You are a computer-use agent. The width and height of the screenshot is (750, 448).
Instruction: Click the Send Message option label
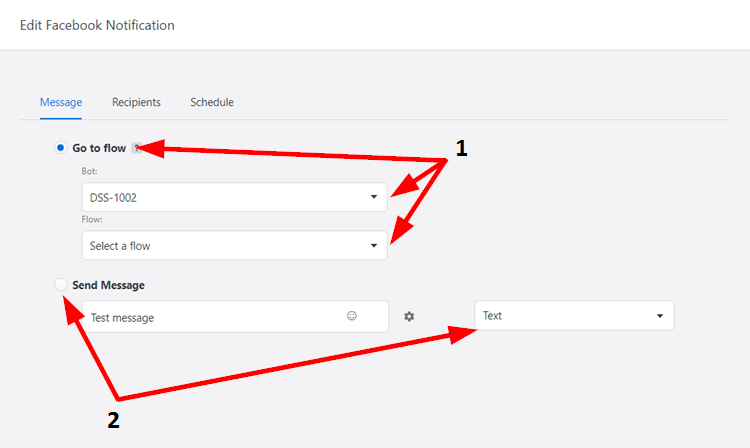tap(109, 285)
